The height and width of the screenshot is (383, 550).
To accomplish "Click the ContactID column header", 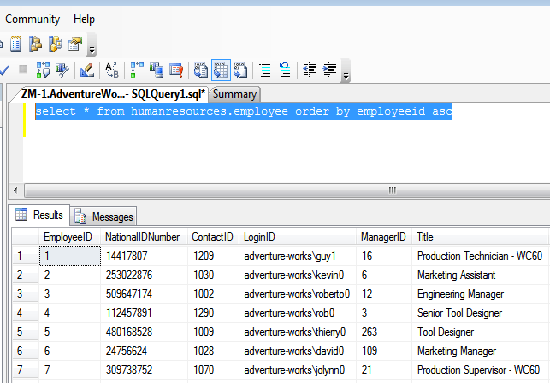I will coord(213,237).
